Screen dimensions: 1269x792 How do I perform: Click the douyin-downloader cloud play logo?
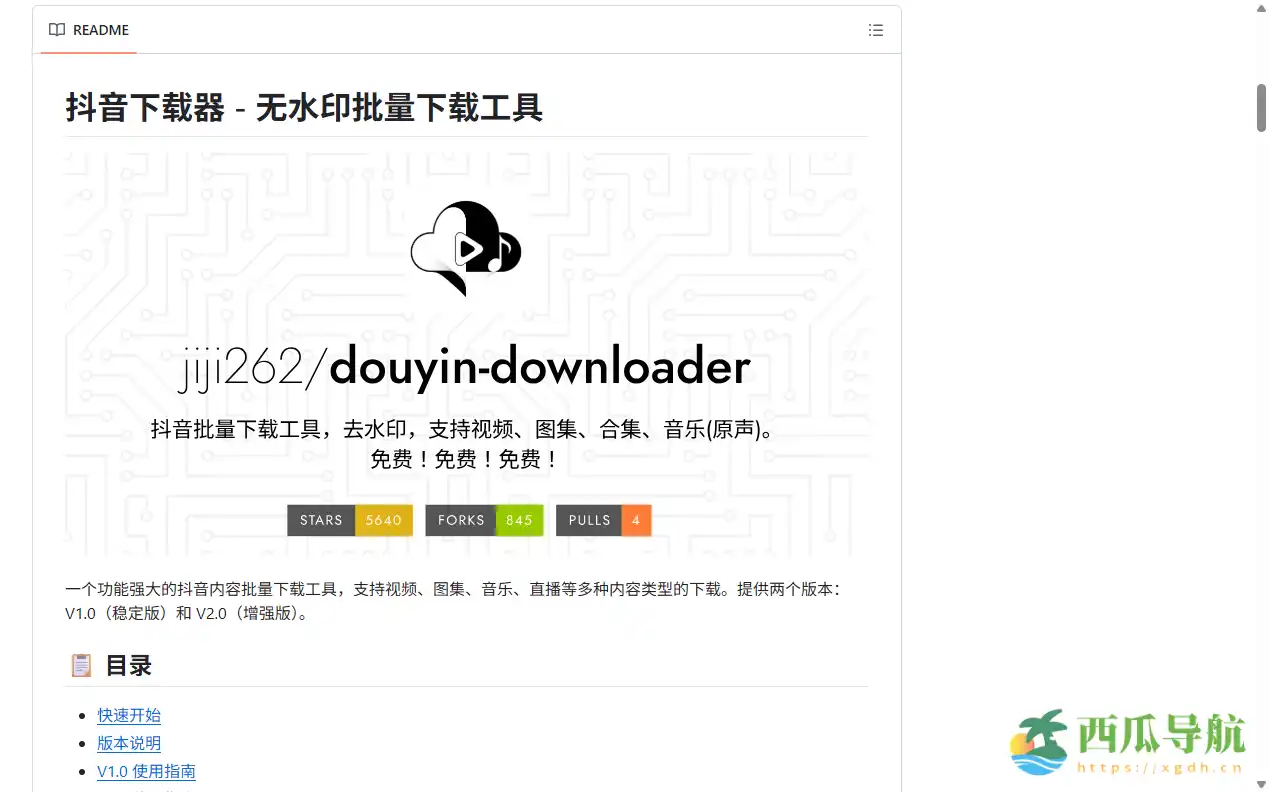click(x=465, y=248)
